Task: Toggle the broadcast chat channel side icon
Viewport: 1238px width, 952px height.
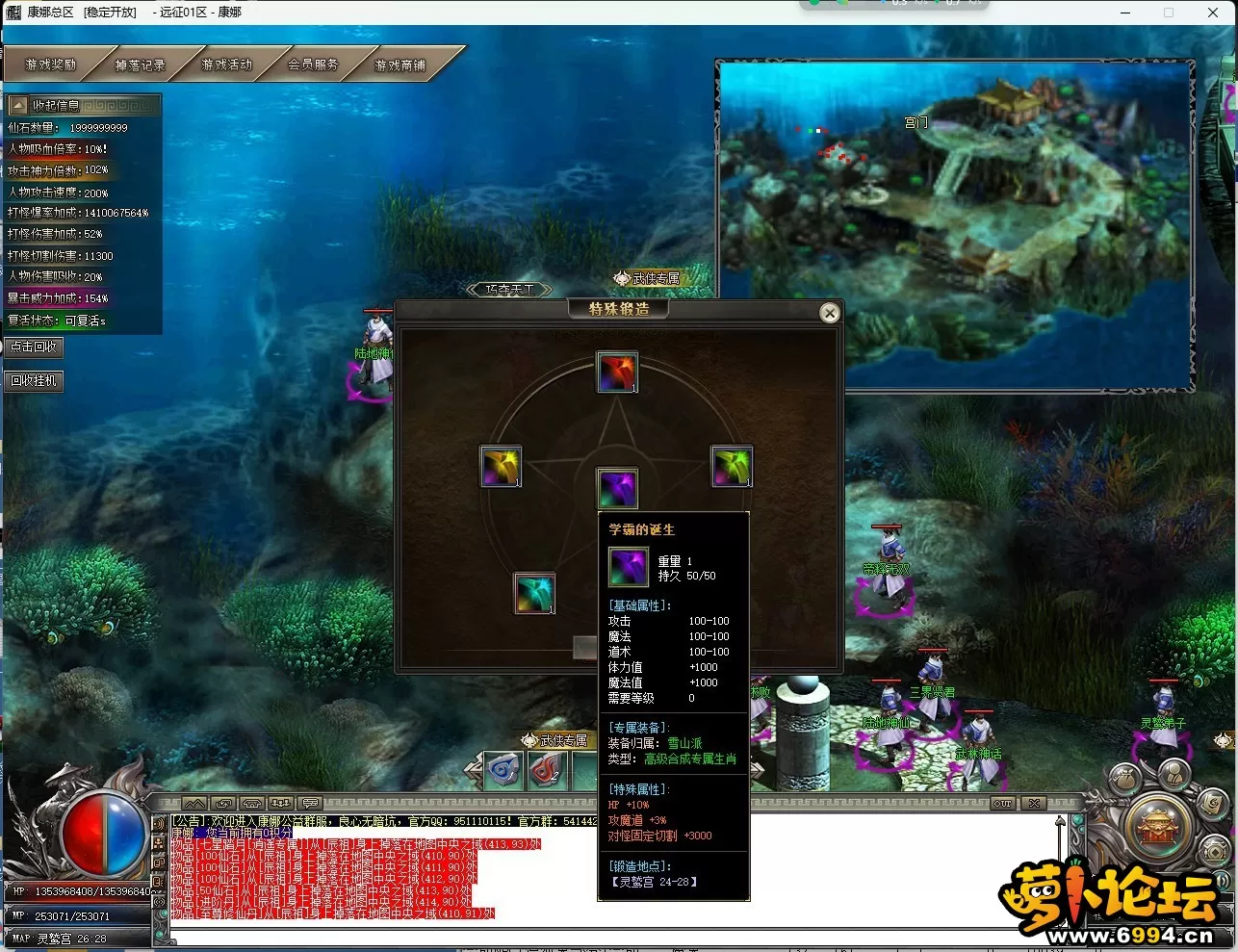Action: (x=159, y=902)
